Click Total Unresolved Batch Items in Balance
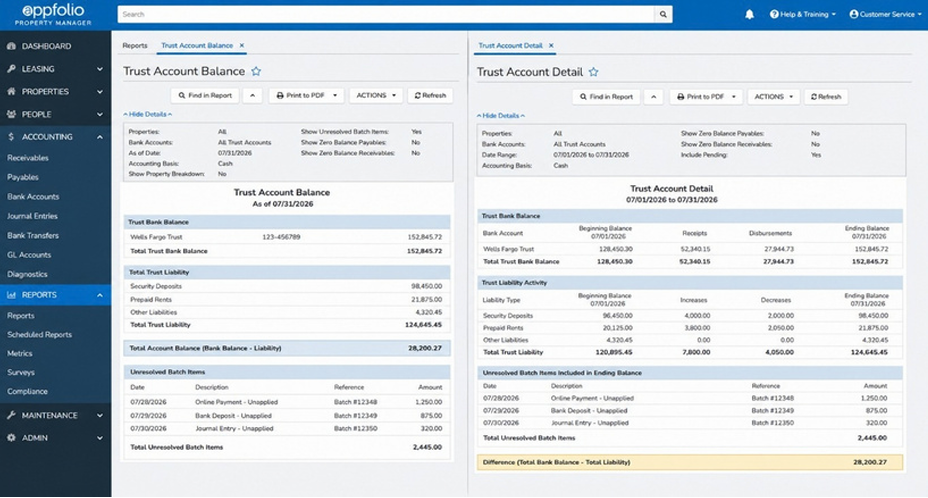Screen dimensions: 928x498 [x=176, y=447]
